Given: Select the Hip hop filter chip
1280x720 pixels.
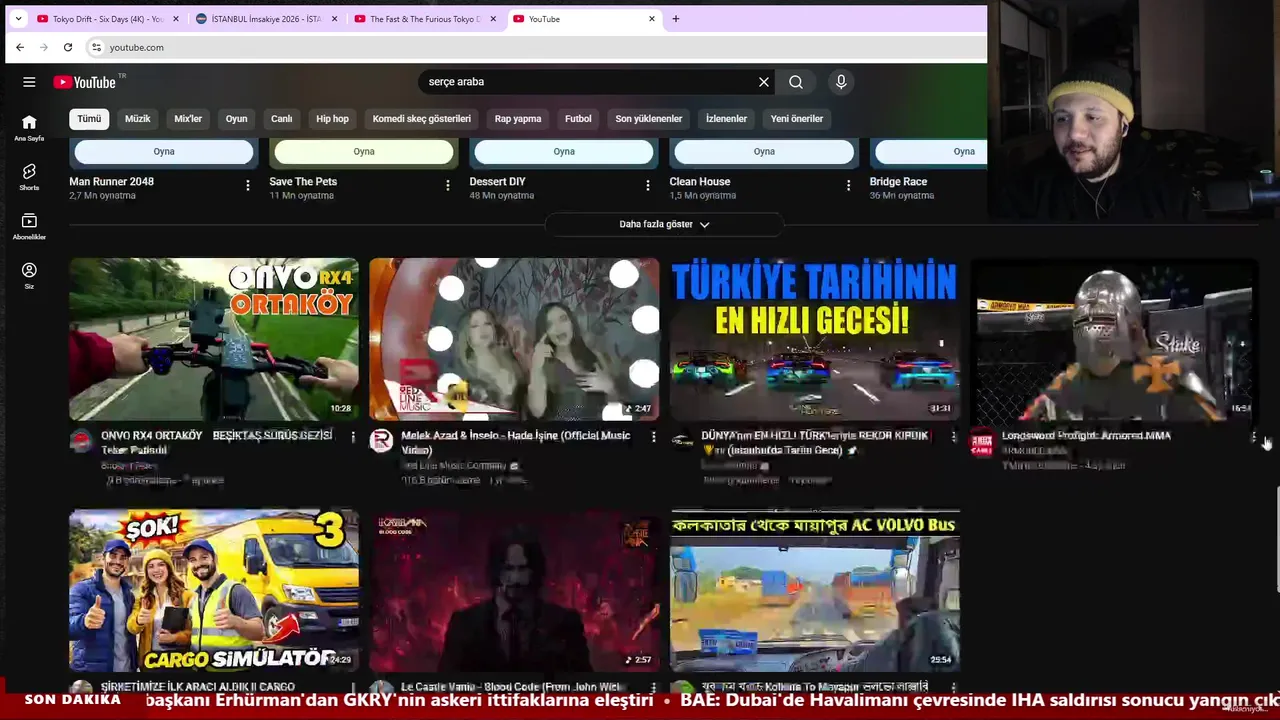Looking at the screenshot, I should [x=332, y=119].
